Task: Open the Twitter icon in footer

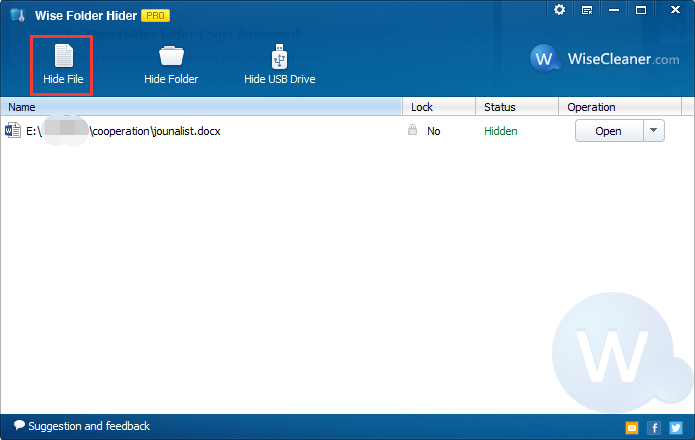Action: [x=675, y=428]
